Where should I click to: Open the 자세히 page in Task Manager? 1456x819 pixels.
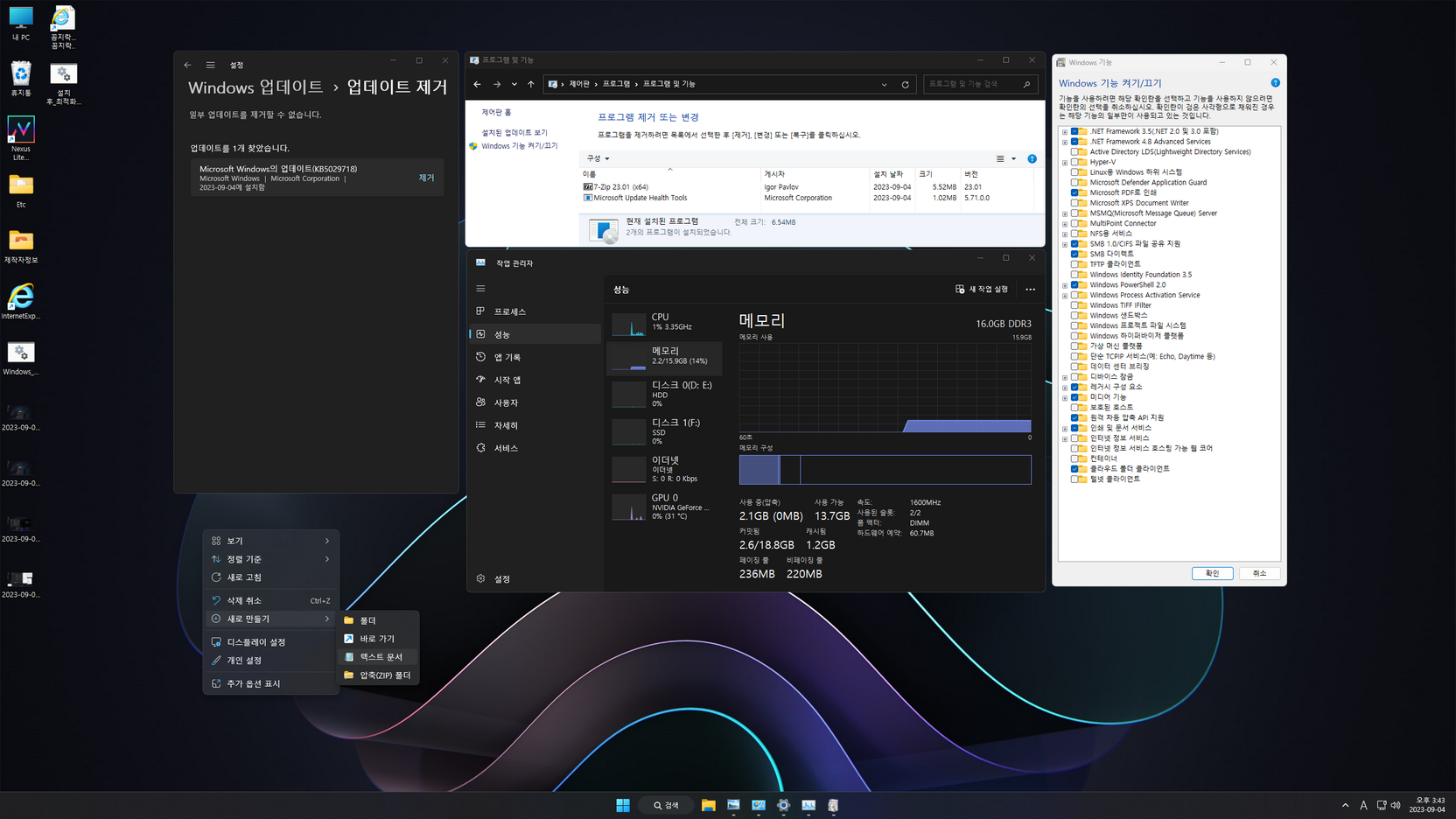click(x=535, y=425)
